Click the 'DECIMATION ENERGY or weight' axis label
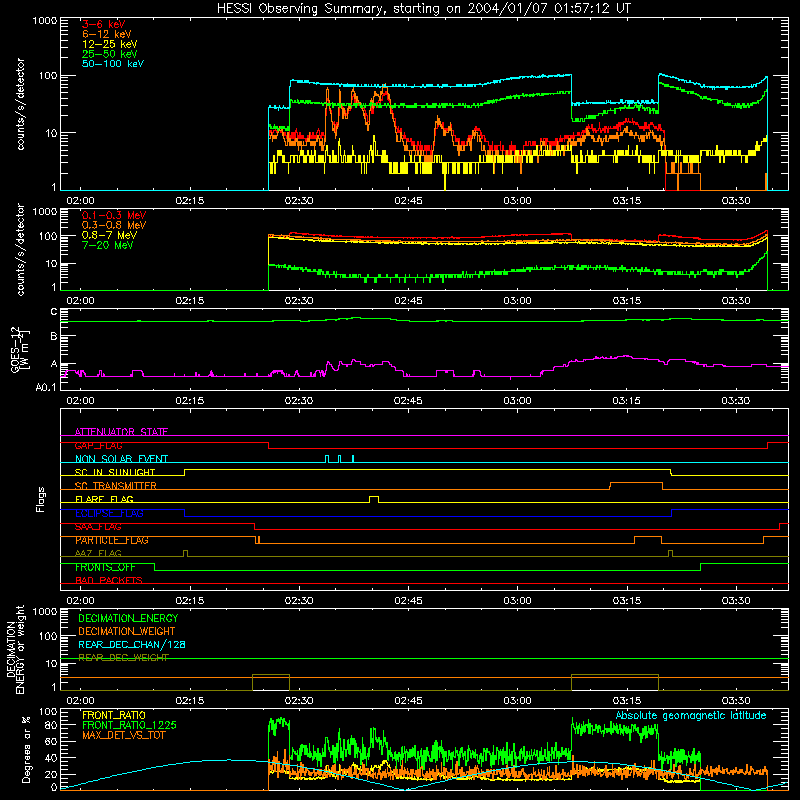The width and height of the screenshot is (800, 800). click(15, 649)
